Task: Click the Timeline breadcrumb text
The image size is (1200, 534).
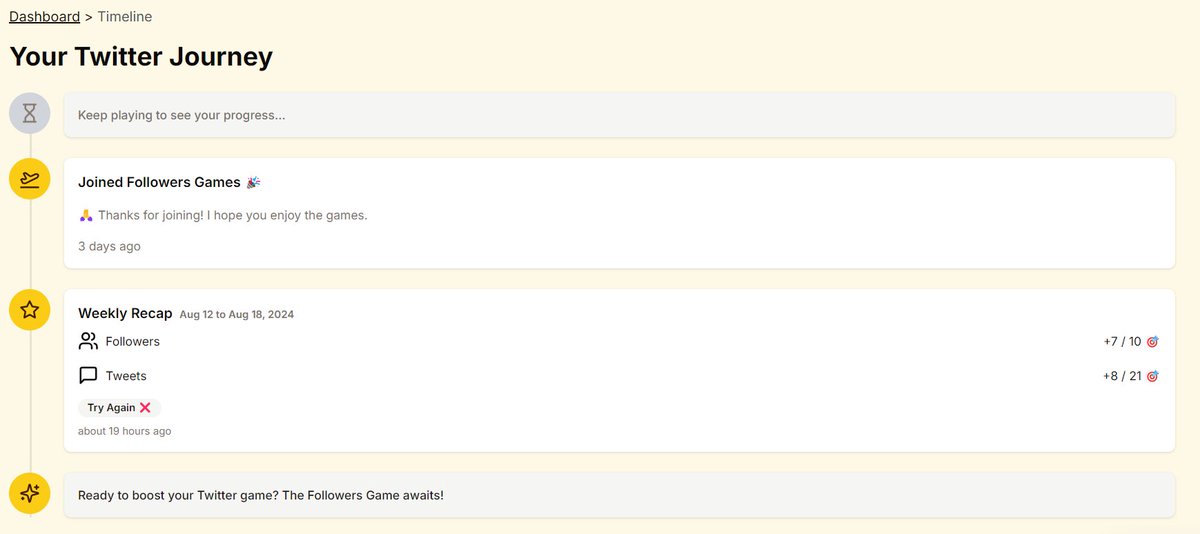Action: [x=125, y=17]
